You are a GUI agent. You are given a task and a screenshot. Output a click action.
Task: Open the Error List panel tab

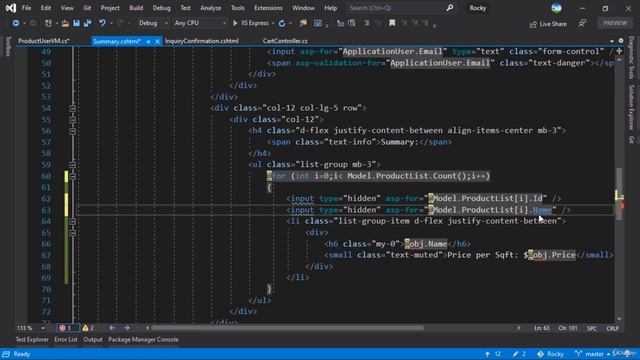click(66, 339)
